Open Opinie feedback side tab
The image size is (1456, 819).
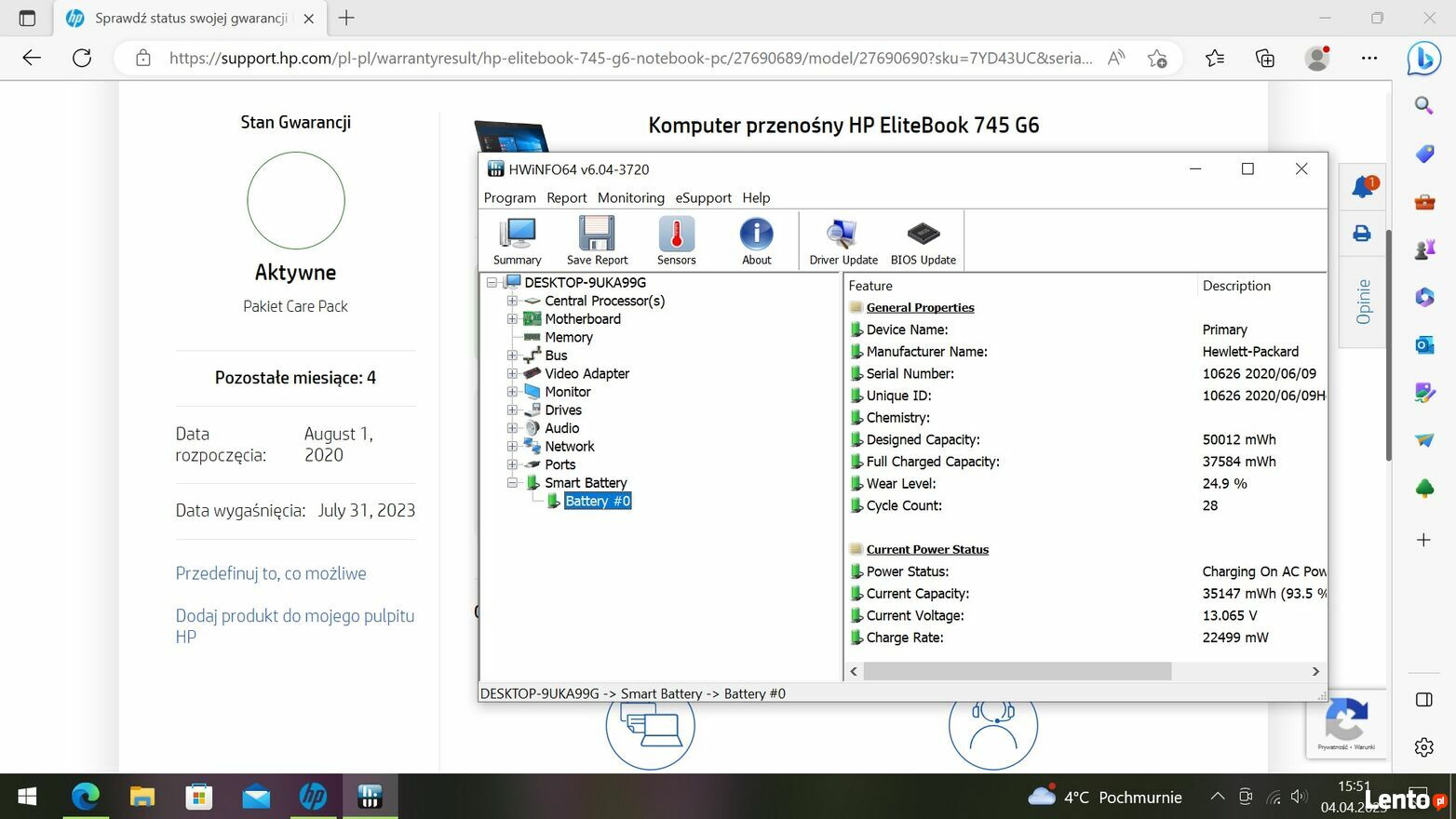point(1363,302)
